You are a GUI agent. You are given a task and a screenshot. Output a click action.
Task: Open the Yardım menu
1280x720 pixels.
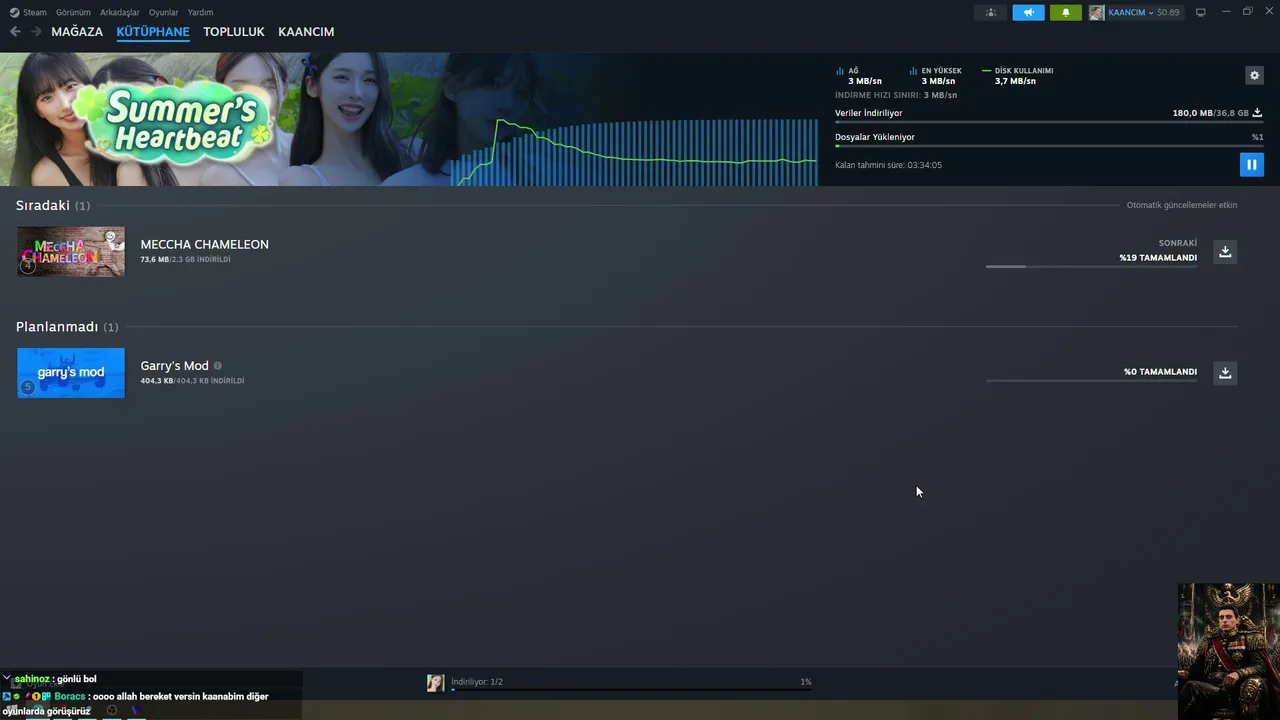pos(200,13)
